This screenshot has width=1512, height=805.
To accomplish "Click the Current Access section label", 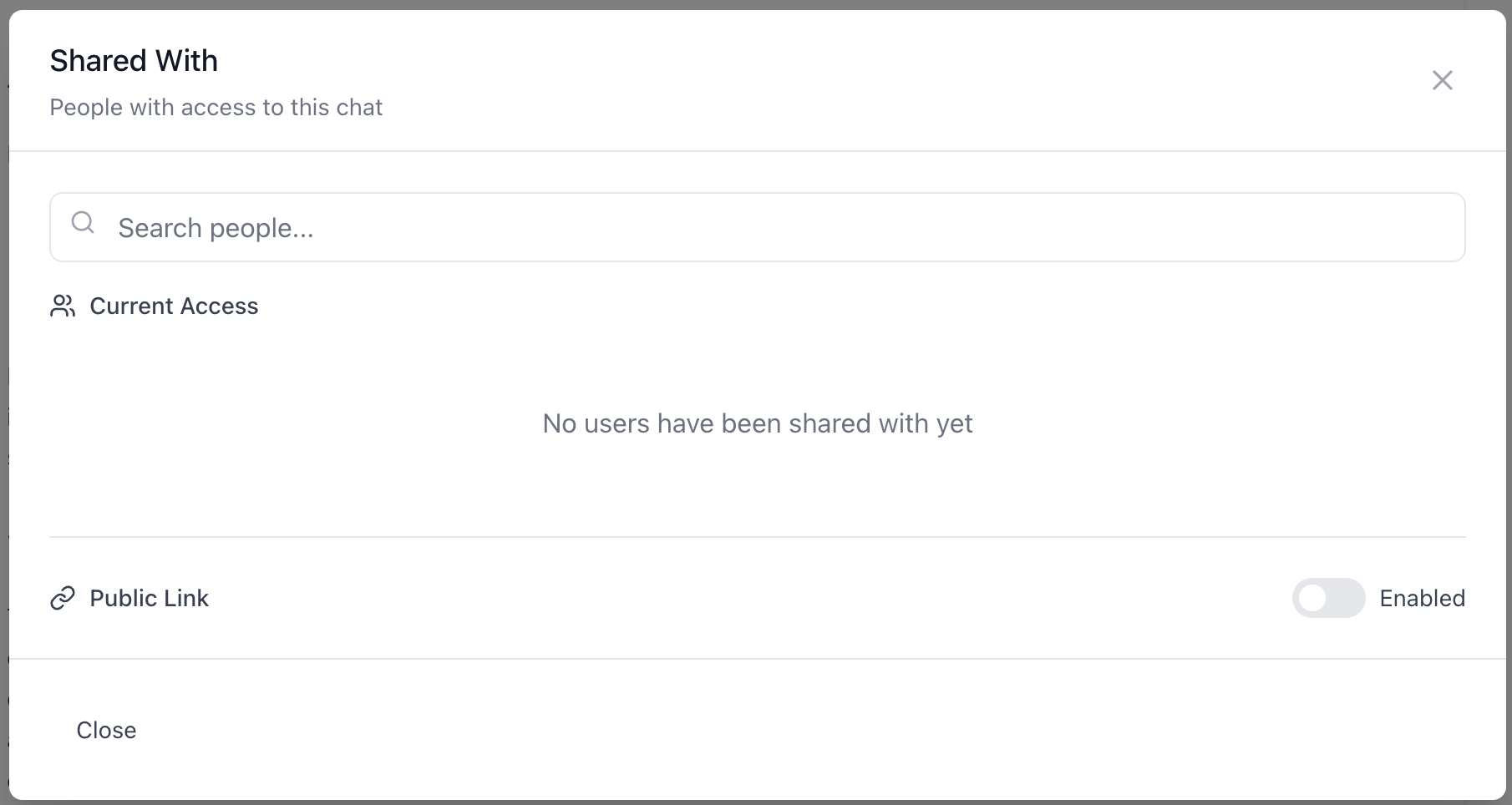I will pyautogui.click(x=174, y=306).
